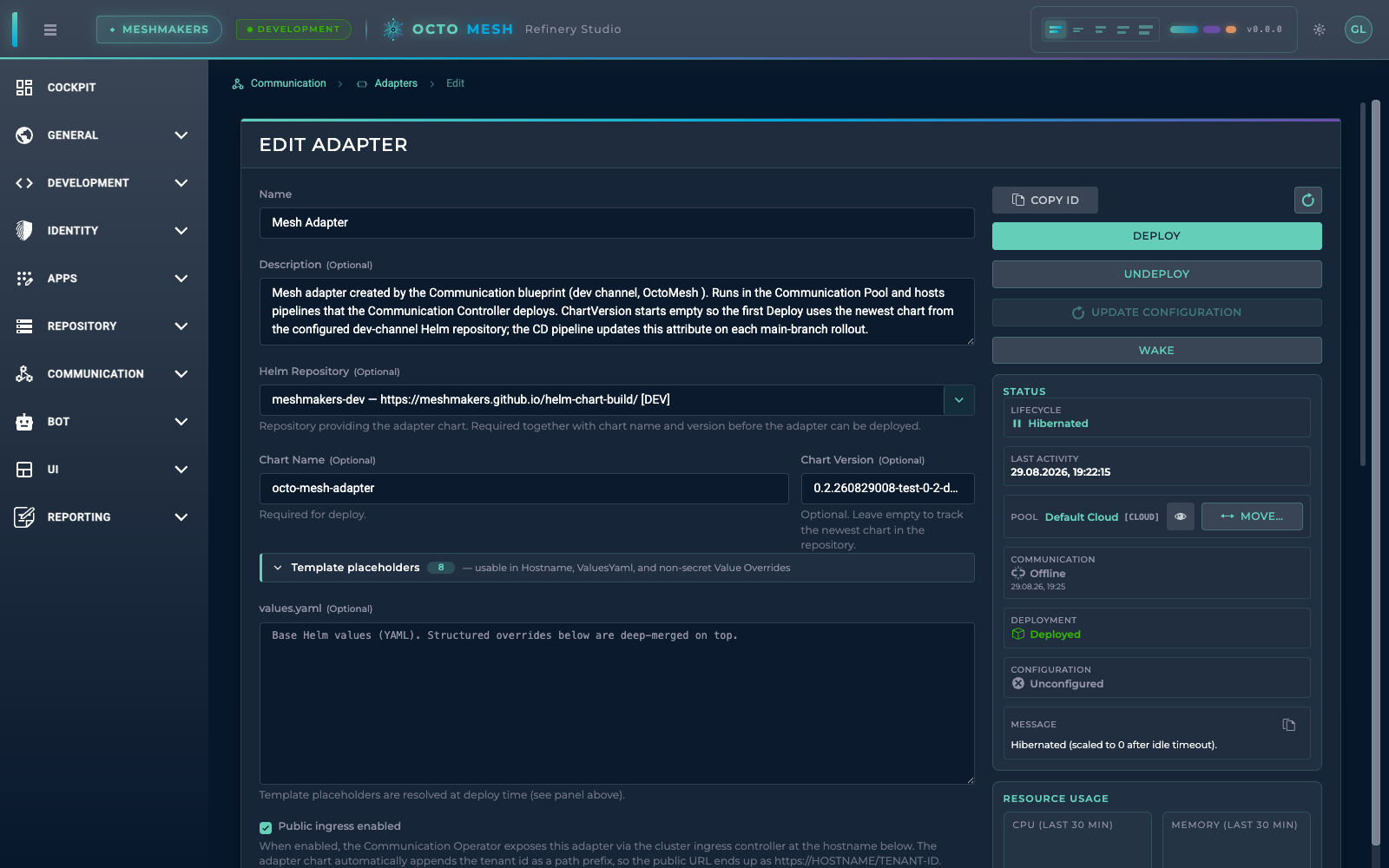
Task: Expand the General sidebar chevron
Action: [x=181, y=135]
